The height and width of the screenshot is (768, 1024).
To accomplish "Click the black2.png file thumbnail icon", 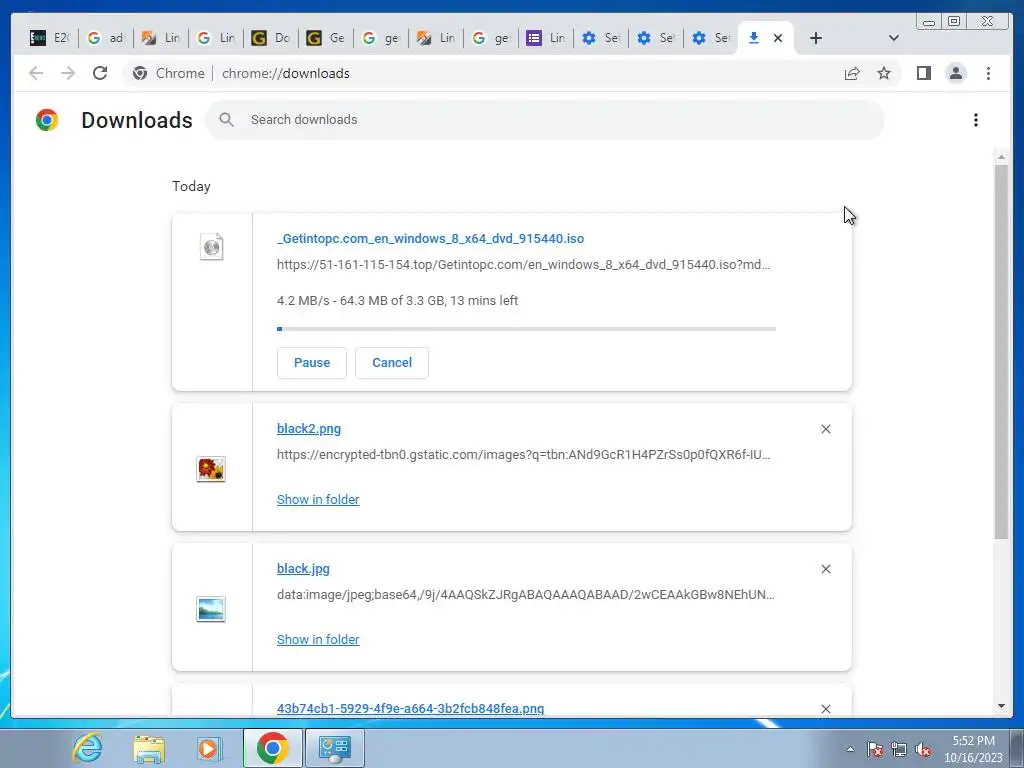I will (211, 469).
